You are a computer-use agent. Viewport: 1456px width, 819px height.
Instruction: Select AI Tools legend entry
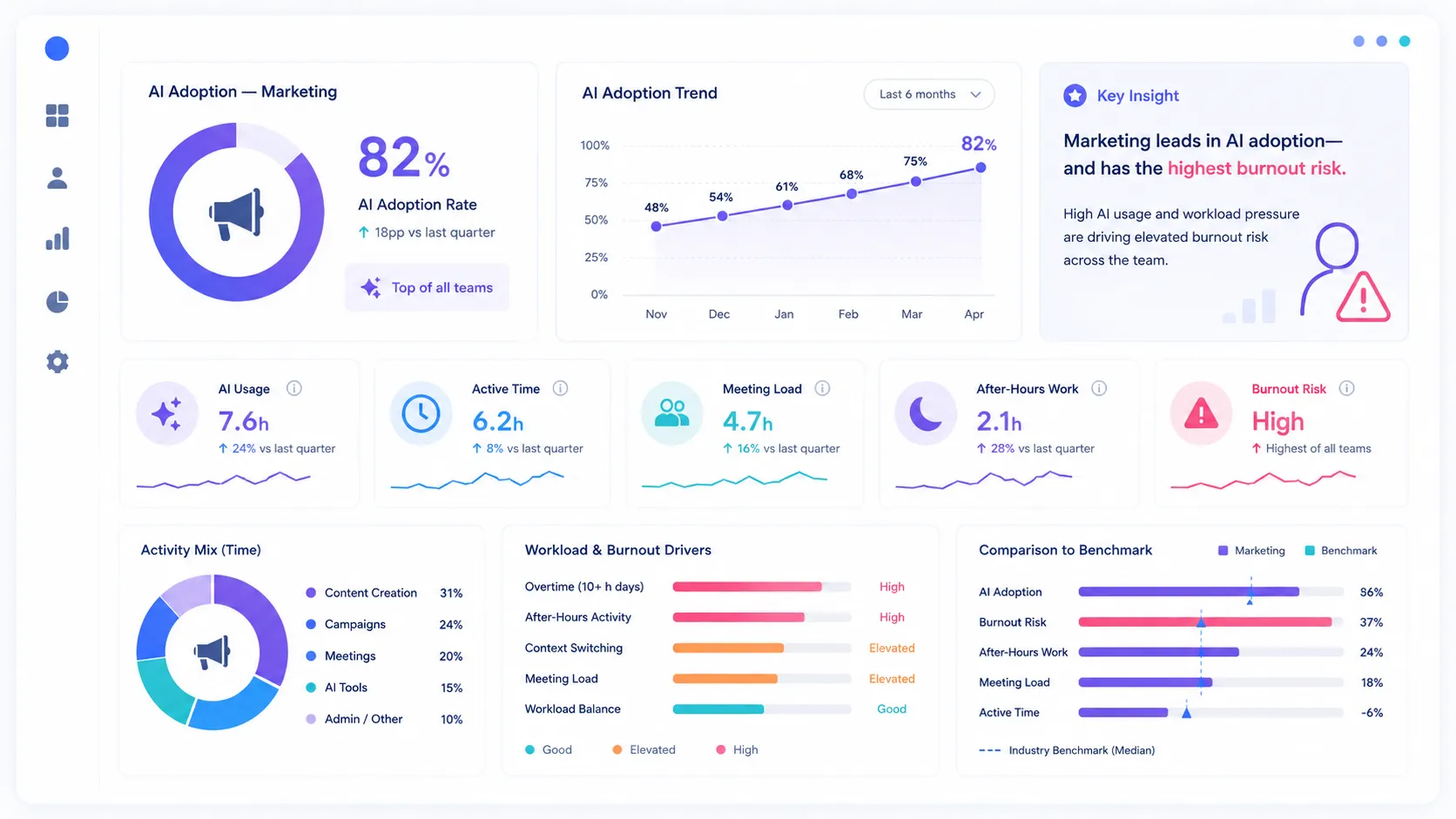coord(384,688)
